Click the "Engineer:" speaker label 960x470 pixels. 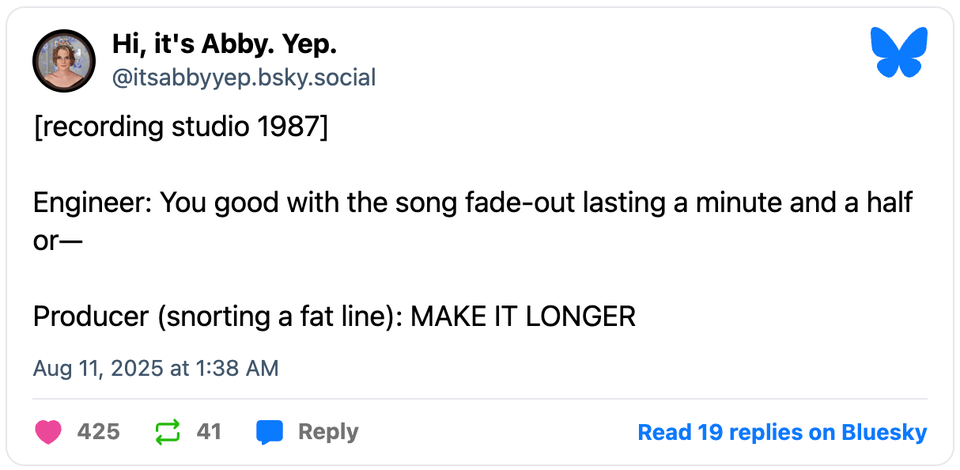(x=92, y=203)
